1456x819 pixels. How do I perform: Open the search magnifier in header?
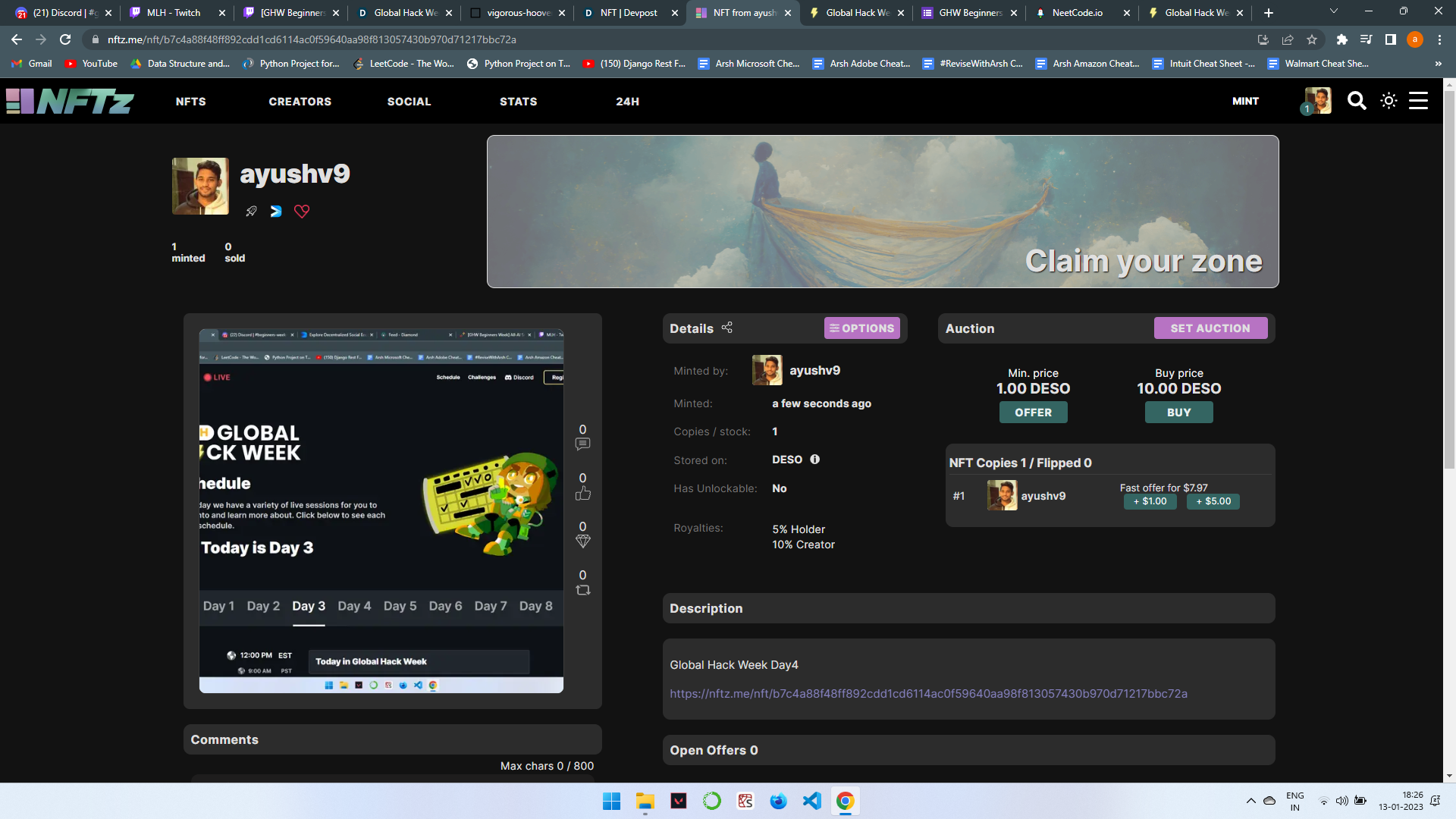click(1357, 101)
